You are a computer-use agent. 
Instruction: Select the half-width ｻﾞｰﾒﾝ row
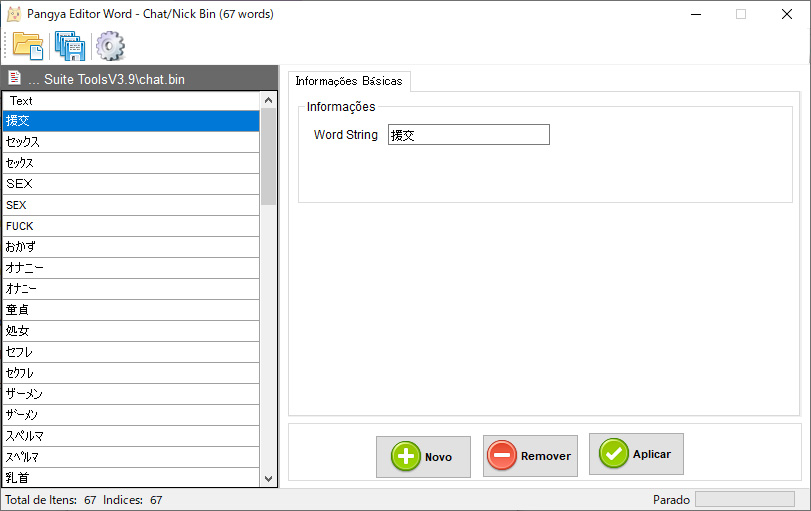coord(131,415)
